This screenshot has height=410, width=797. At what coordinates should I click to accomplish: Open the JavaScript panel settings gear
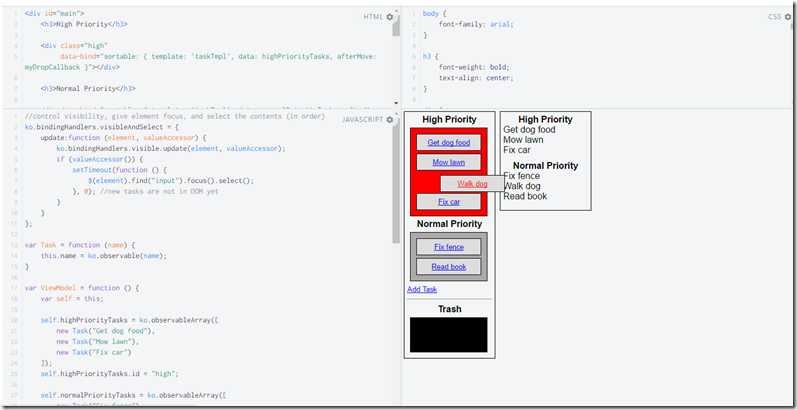390,119
